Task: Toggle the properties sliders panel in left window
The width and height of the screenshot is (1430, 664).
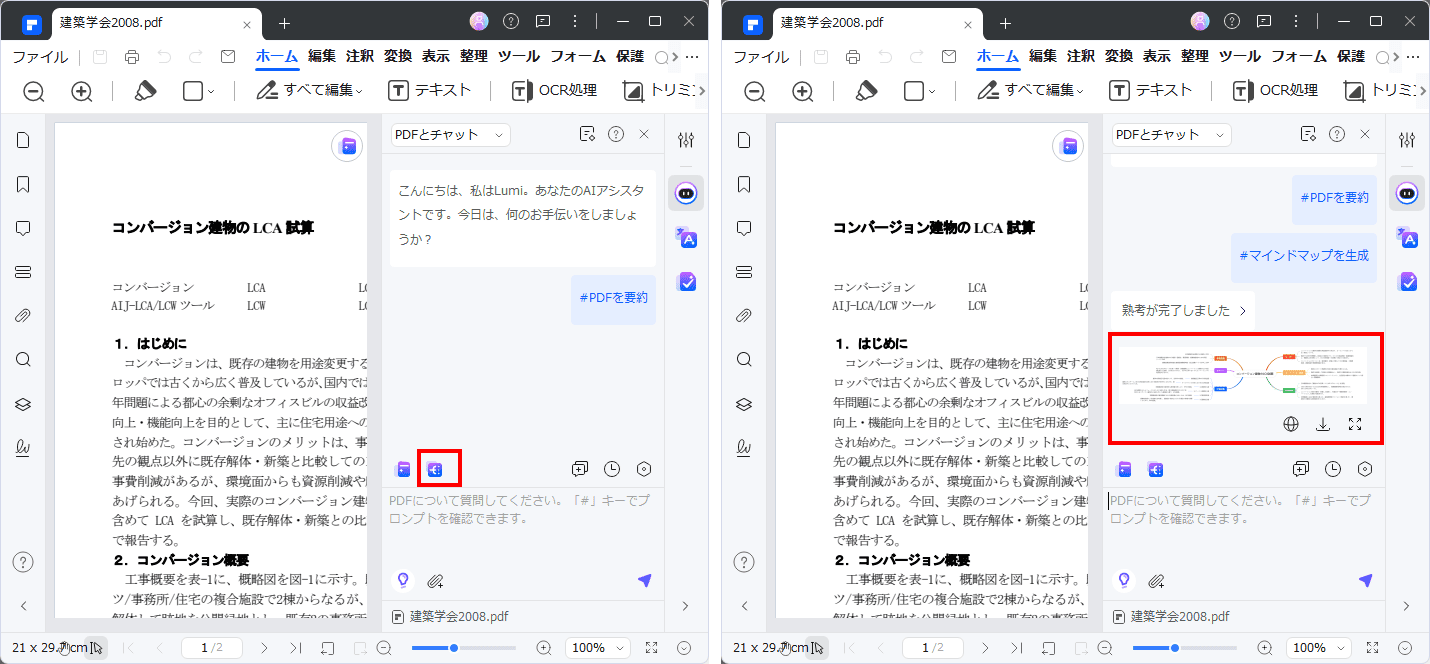Action: coord(686,140)
